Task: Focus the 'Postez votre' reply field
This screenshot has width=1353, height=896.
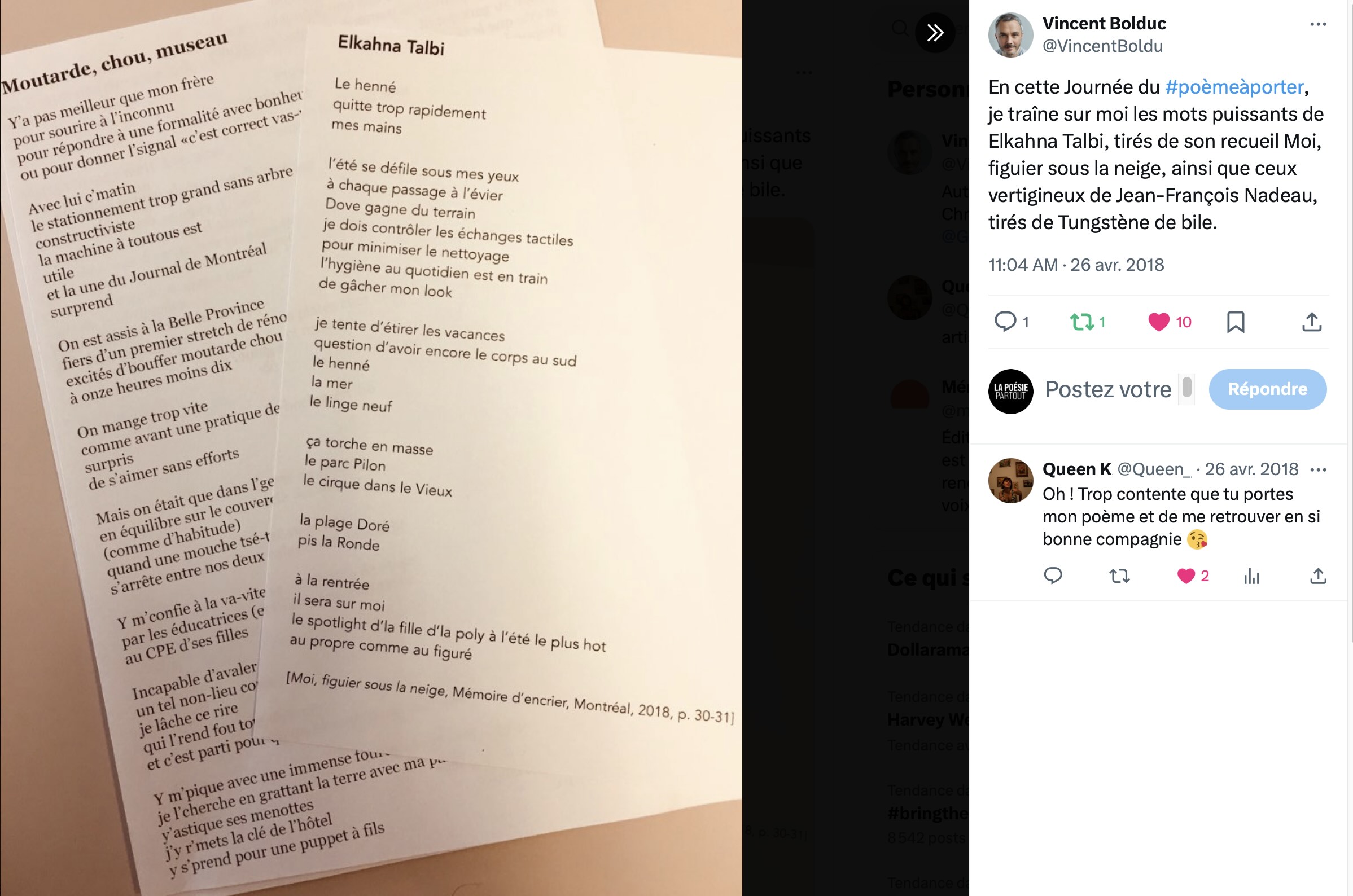Action: click(1108, 389)
